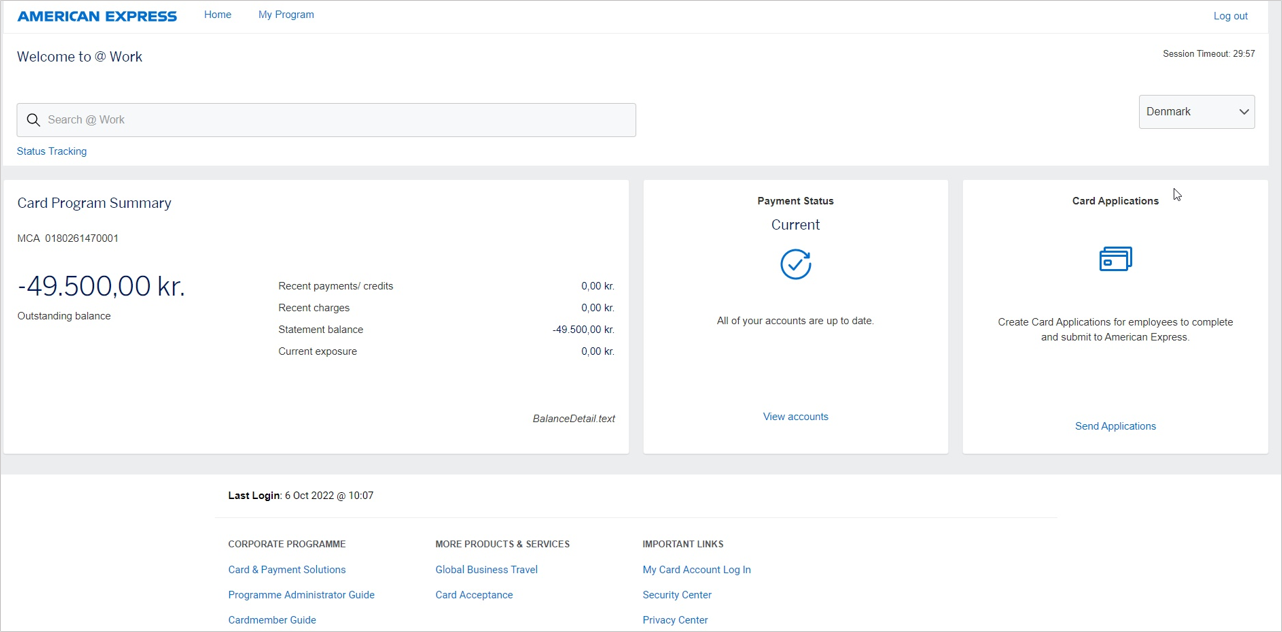Visit the Security Center link
This screenshot has height=632, width=1282.
677,595
